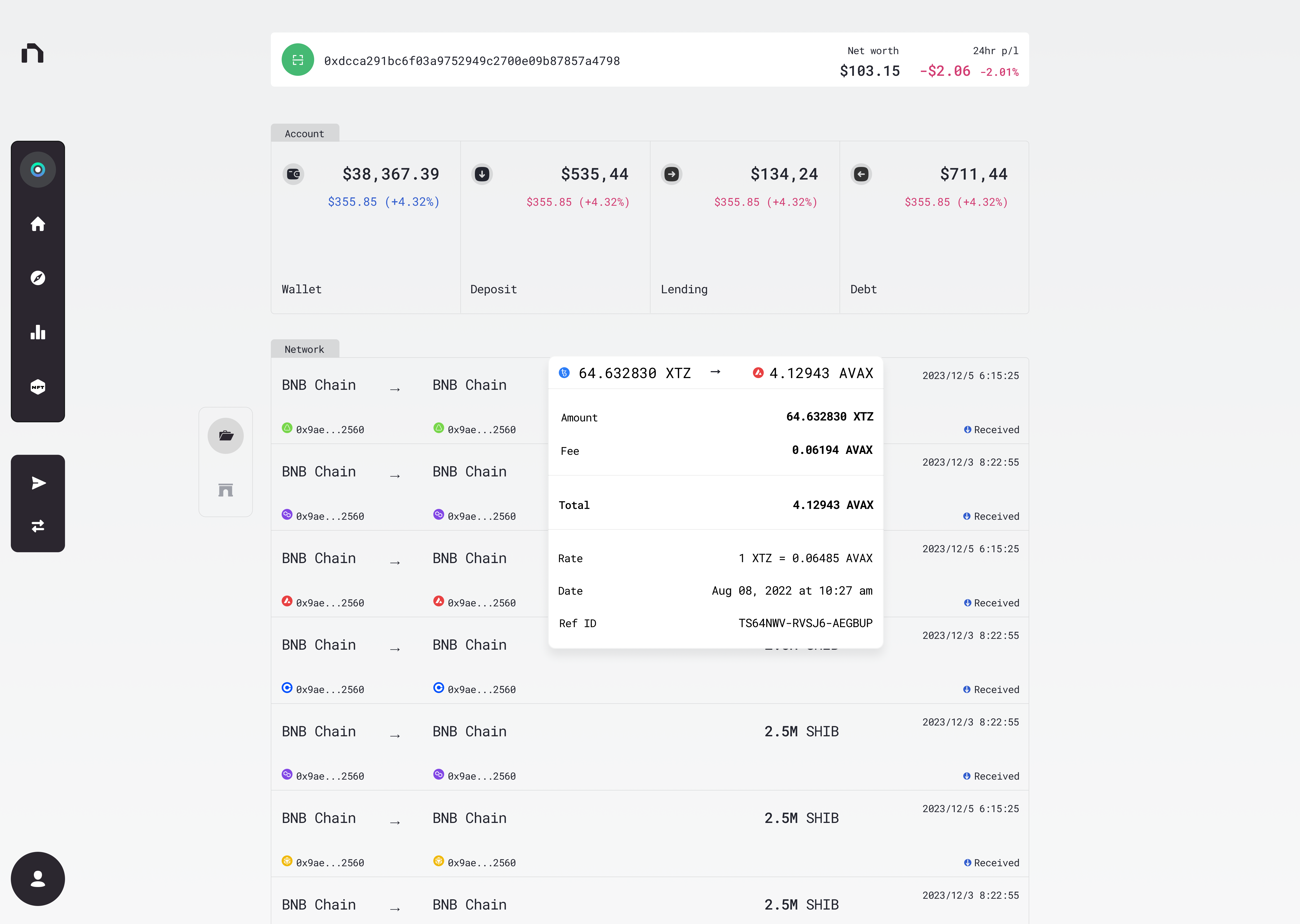Click the open folder icon
Screen dimensions: 1300x924
click(226, 436)
